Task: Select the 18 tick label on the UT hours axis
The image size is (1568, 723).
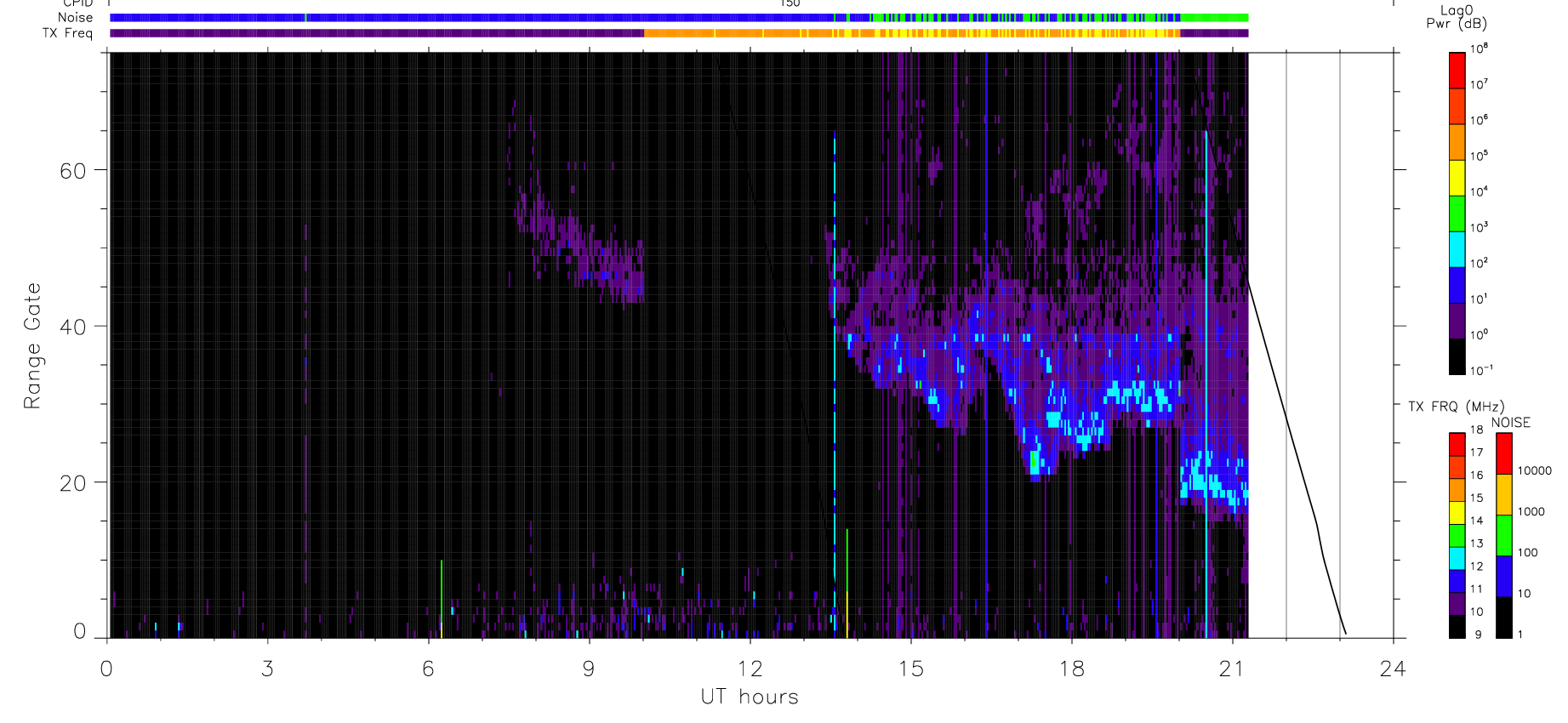Action: coord(1071,669)
